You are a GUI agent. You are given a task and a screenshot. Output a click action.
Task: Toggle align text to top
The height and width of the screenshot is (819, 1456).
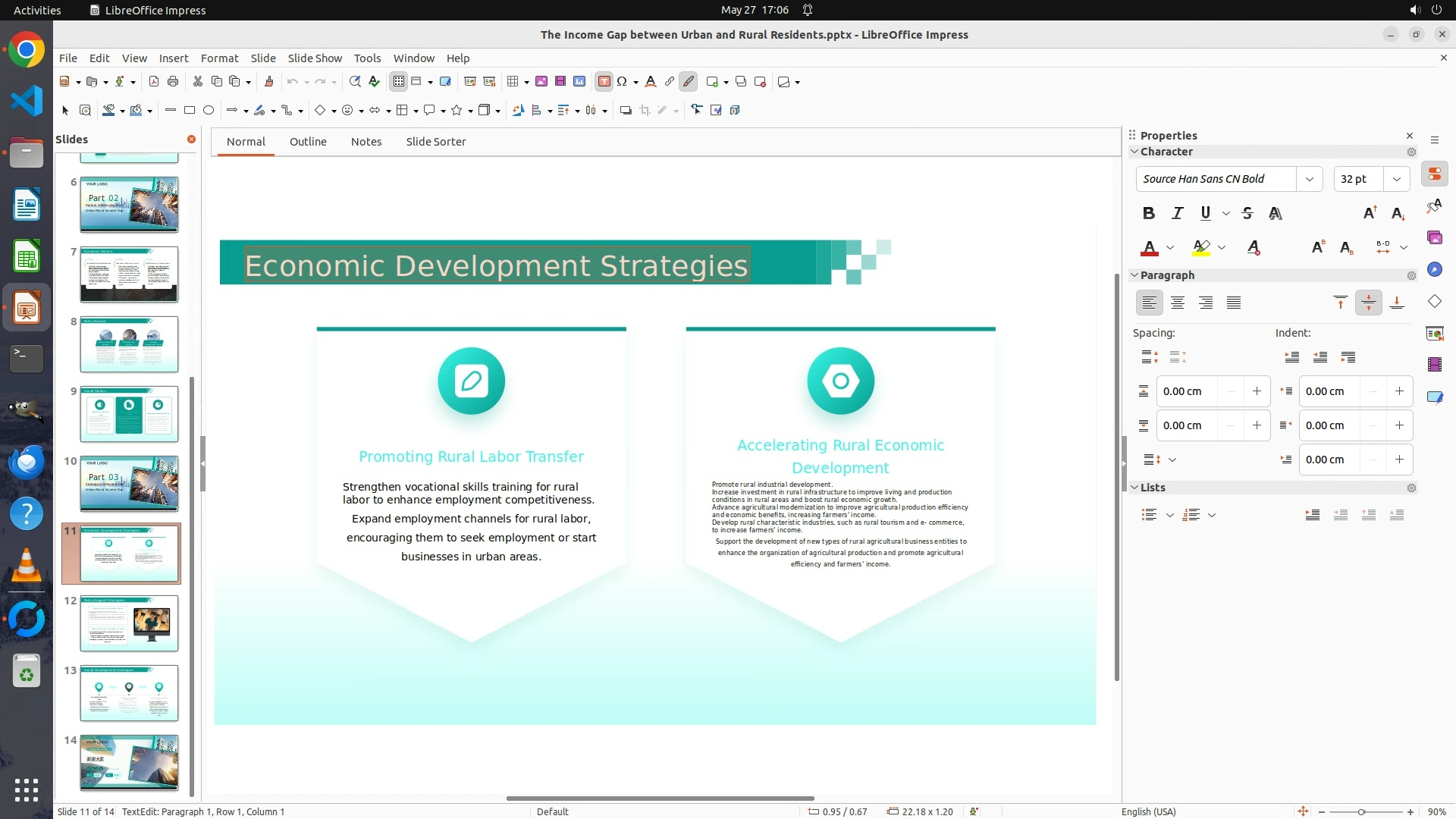coord(1340,303)
